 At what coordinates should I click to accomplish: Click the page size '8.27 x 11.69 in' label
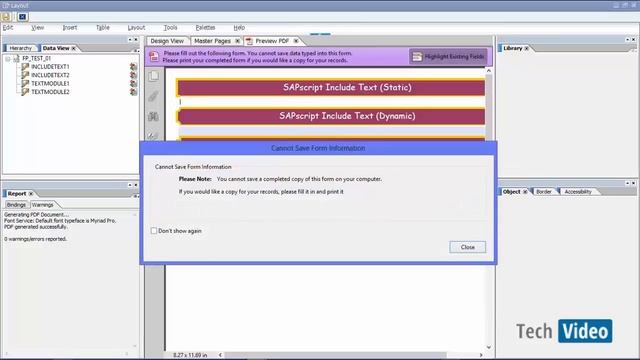coord(190,355)
